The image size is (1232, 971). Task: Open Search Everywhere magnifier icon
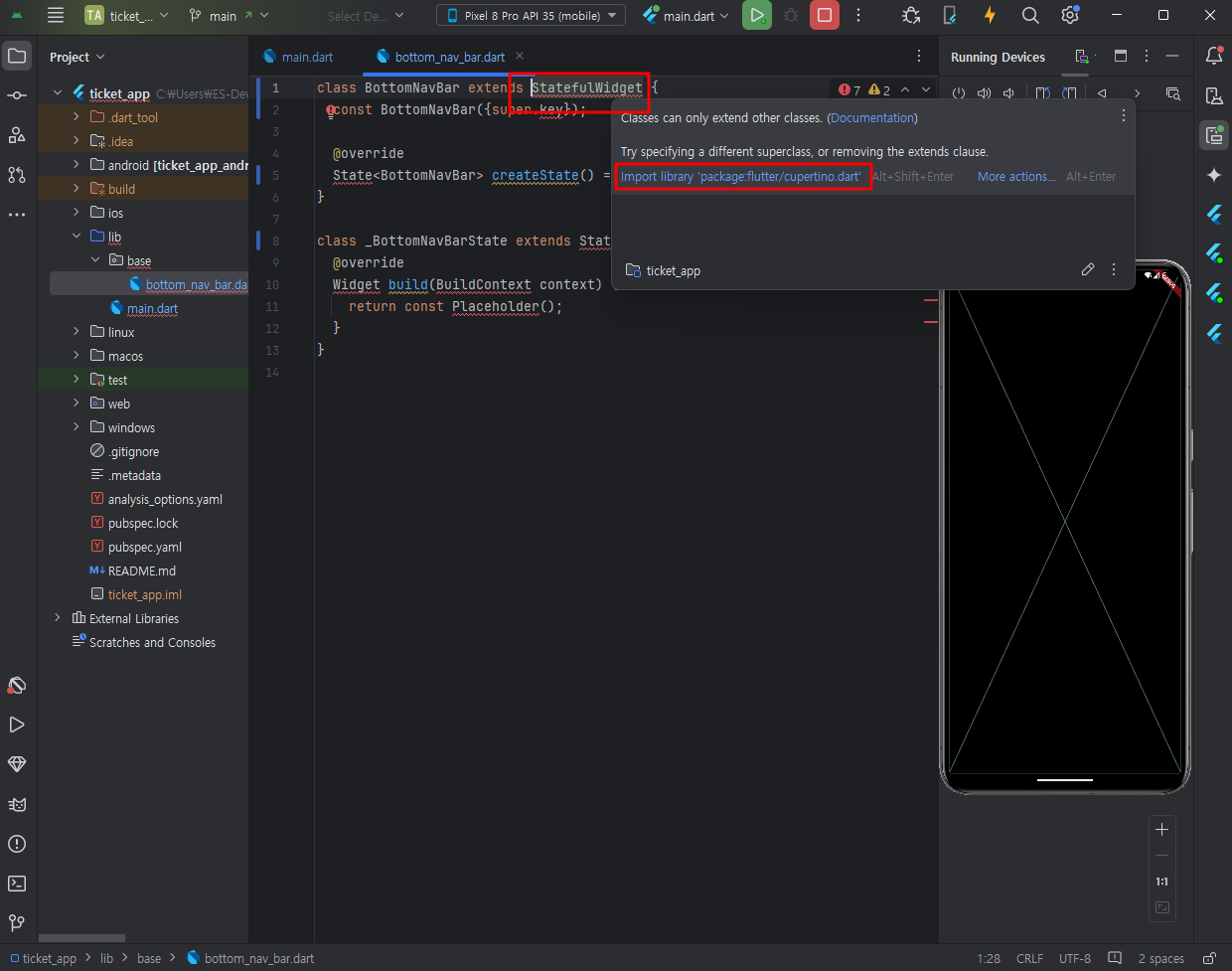click(1030, 15)
